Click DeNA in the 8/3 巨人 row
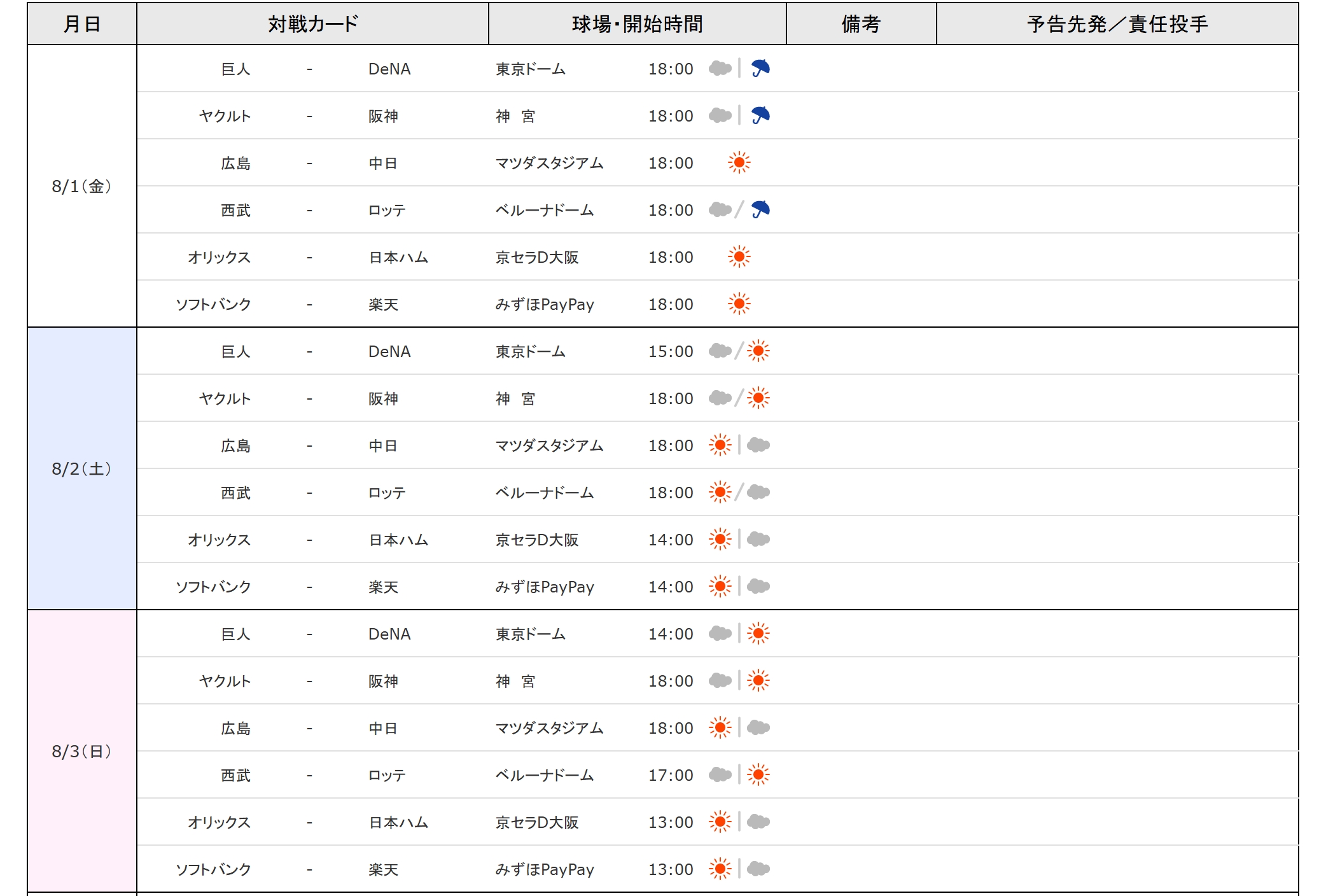Screen dimensions: 1326x896 [x=389, y=634]
